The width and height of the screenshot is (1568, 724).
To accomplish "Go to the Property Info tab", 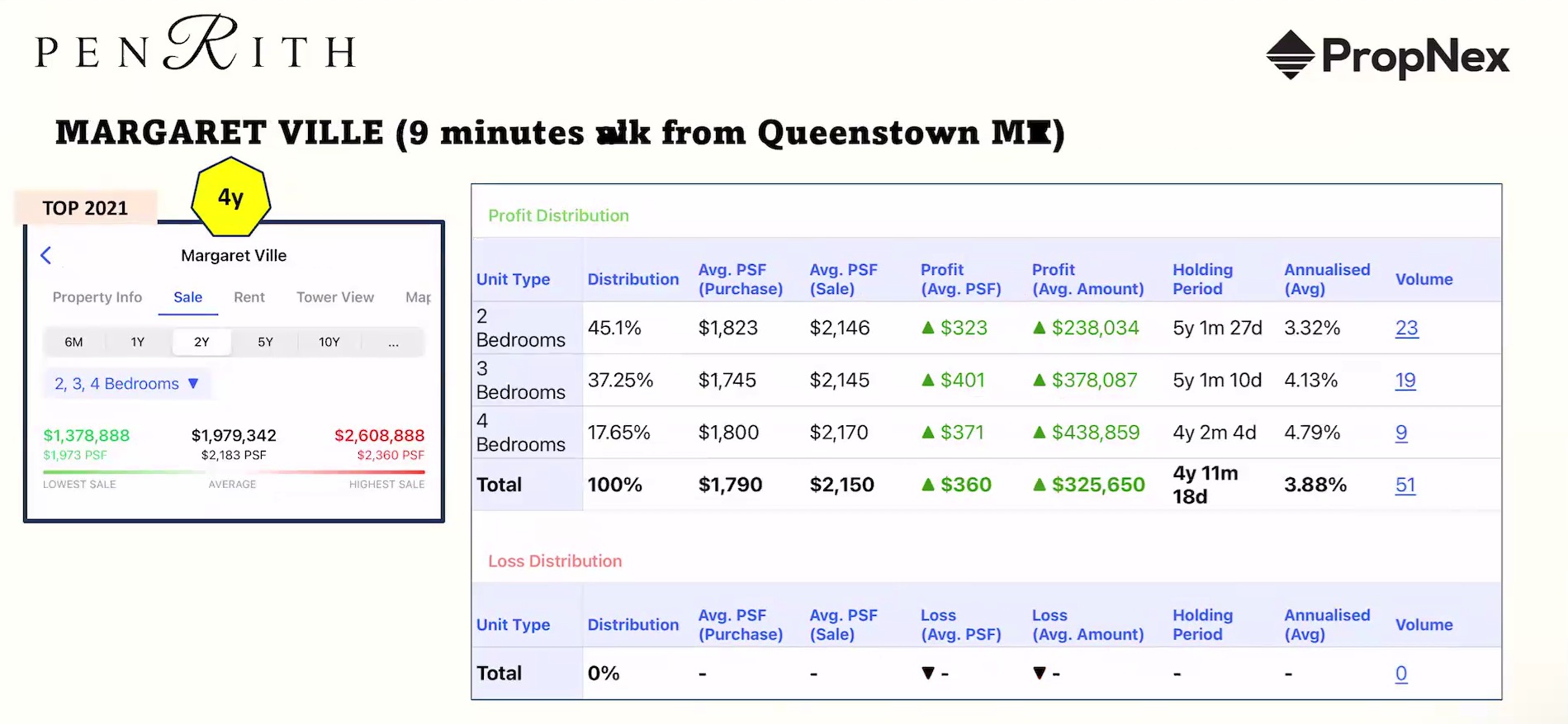I will (x=97, y=297).
